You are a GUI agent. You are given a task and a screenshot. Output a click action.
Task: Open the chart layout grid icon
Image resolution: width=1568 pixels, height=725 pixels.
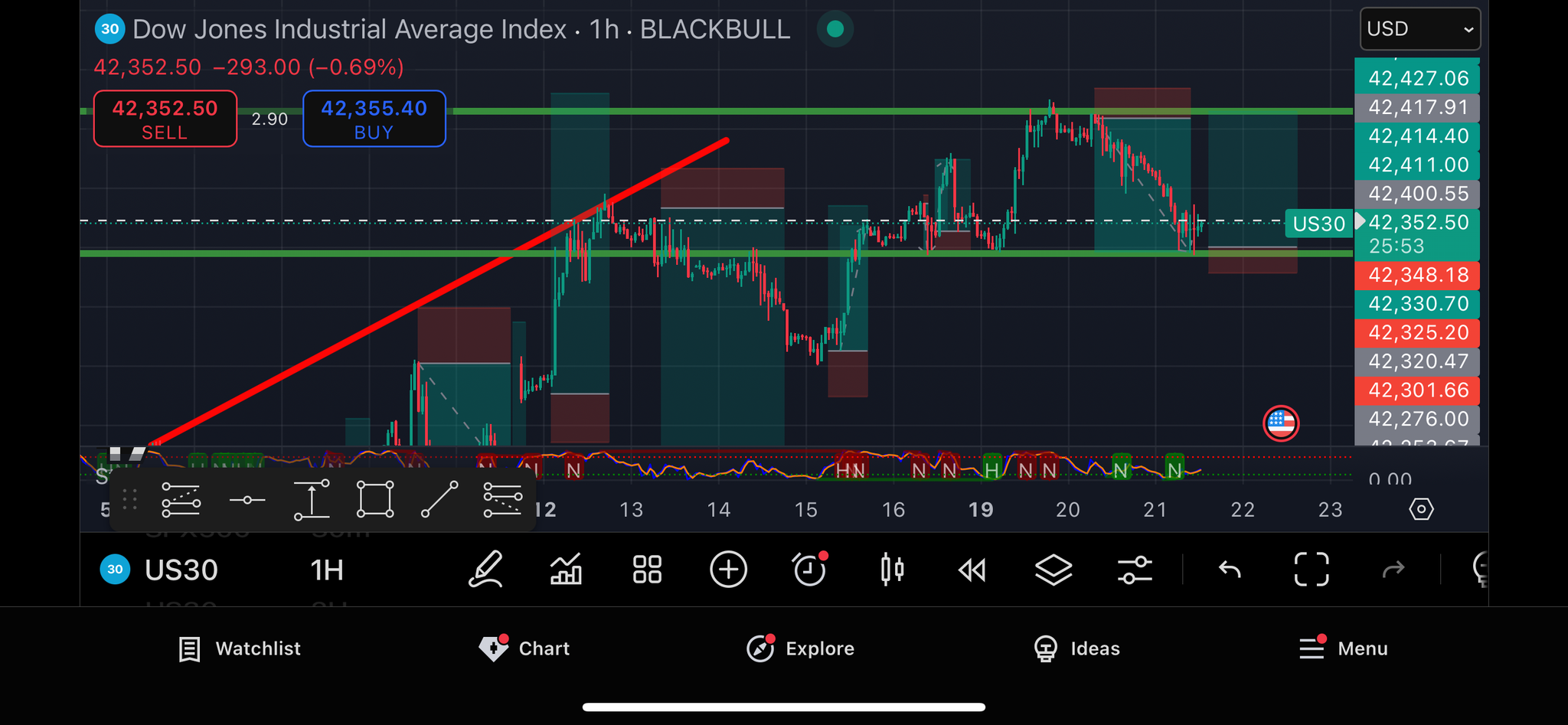[647, 570]
